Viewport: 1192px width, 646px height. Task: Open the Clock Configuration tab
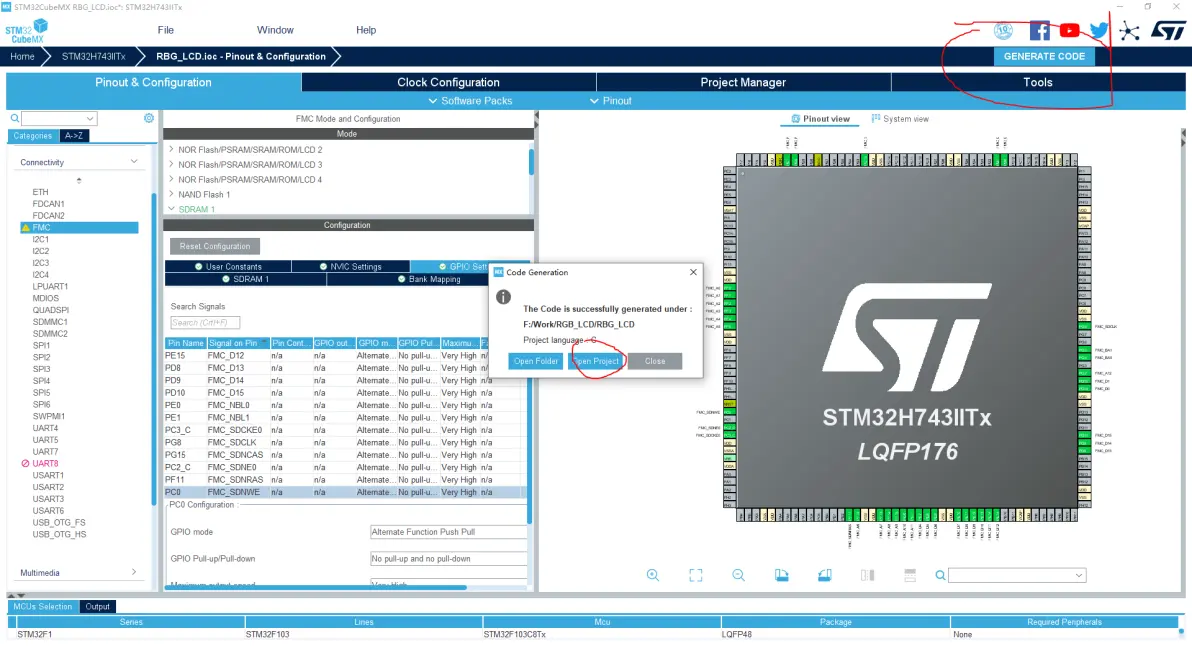click(x=448, y=83)
